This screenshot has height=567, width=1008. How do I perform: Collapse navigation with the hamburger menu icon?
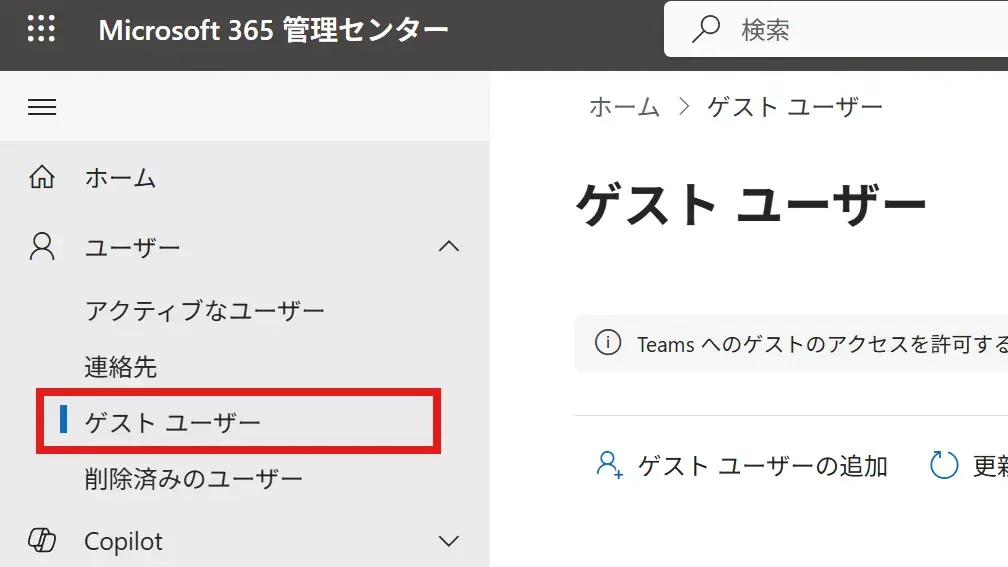[42, 107]
